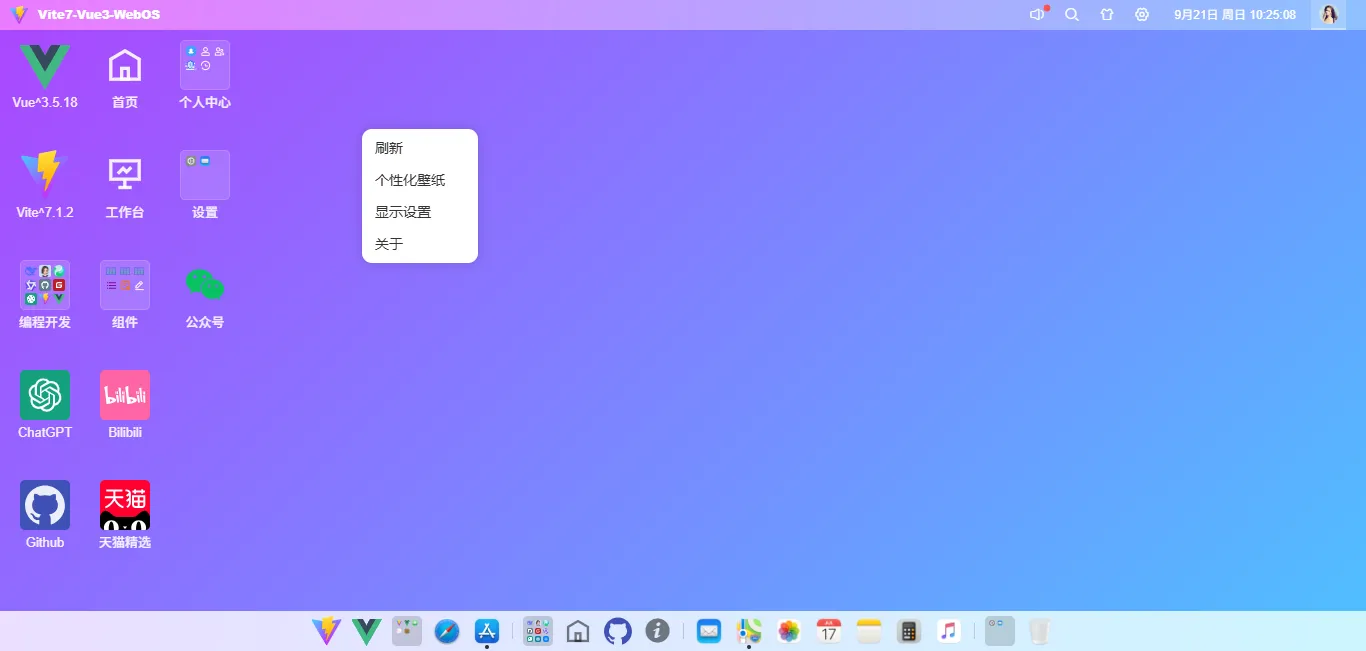Open the 编程开发 app group
1366x651 pixels.
tap(44, 285)
